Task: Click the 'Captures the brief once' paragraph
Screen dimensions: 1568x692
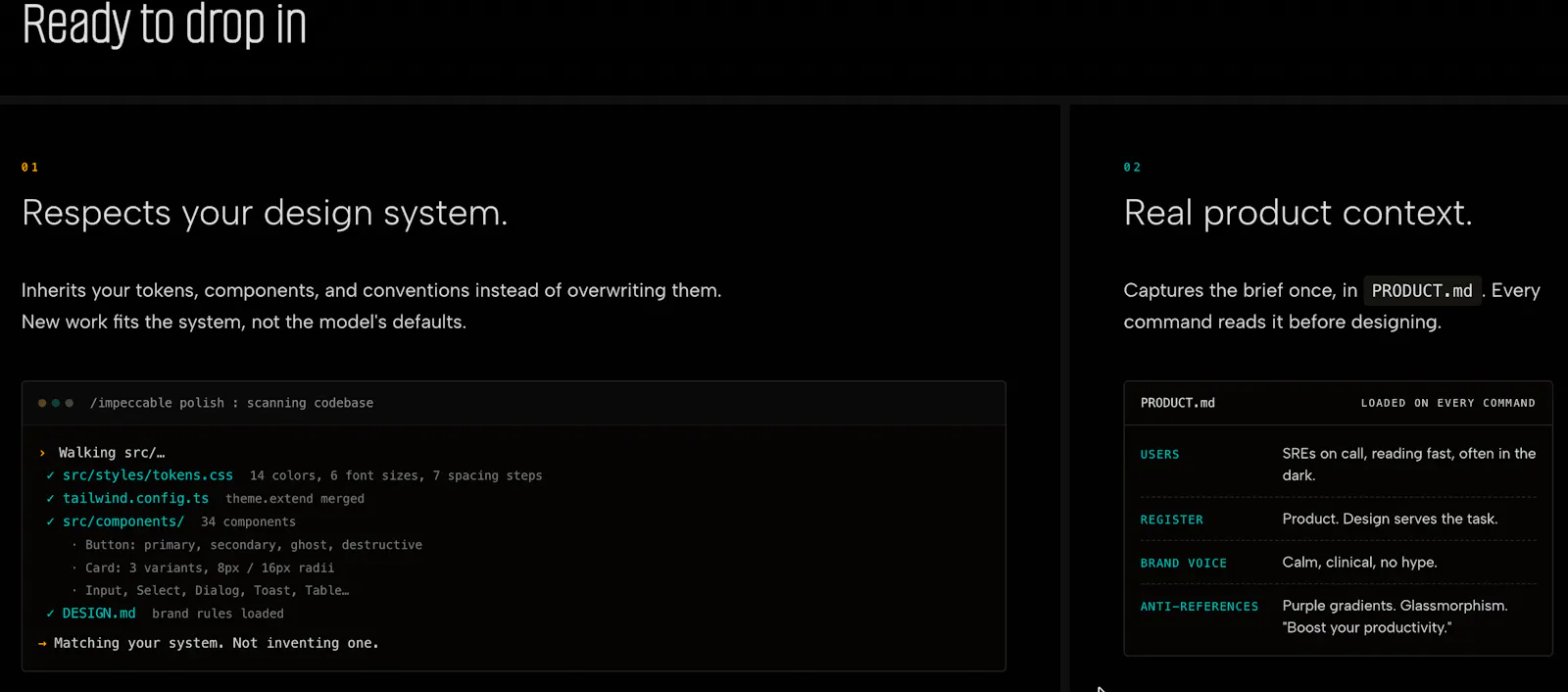Action: [1332, 306]
